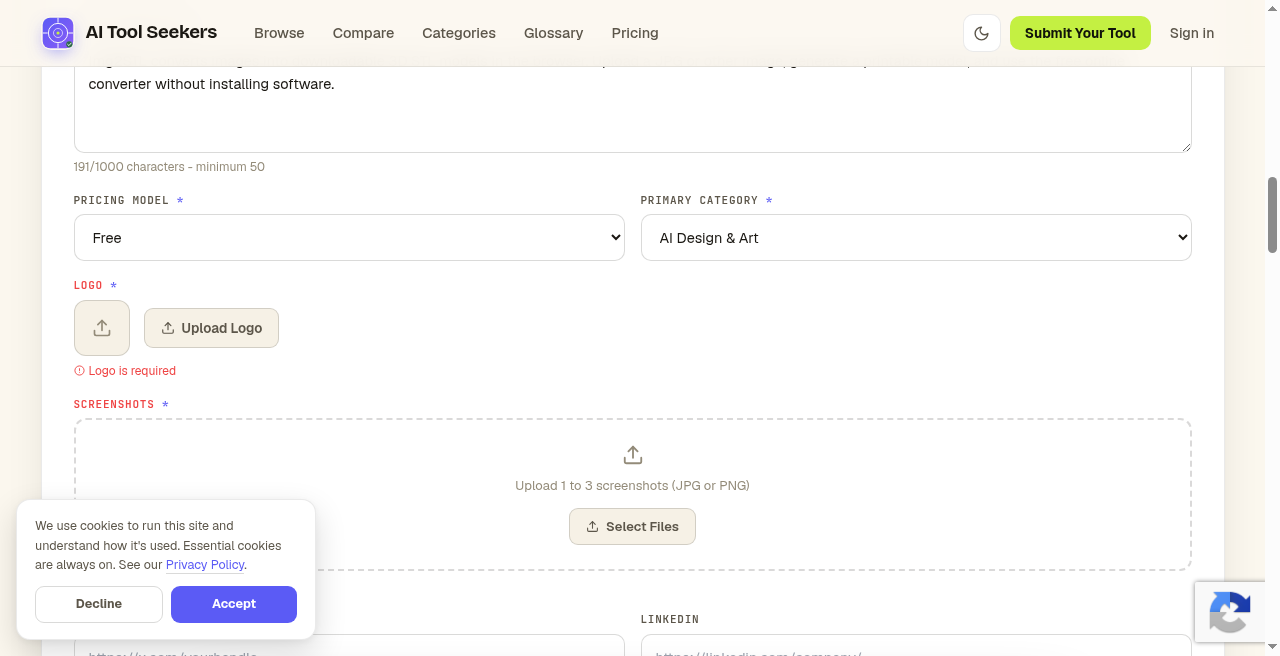Image resolution: width=1280 pixels, height=656 pixels.
Task: Decline cookies in the banner
Action: [x=99, y=604]
